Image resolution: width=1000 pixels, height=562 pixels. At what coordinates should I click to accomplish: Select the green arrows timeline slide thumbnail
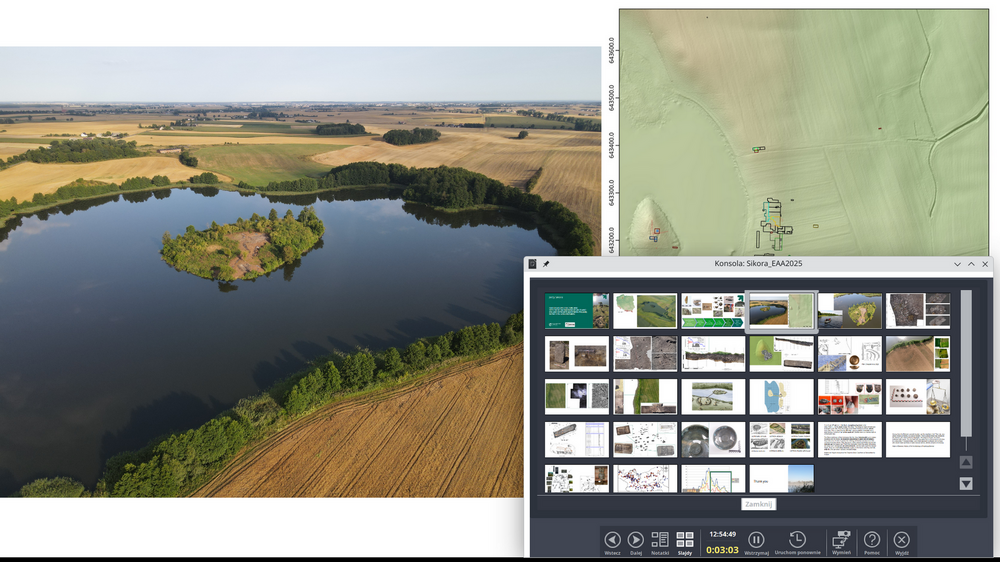[x=713, y=311]
